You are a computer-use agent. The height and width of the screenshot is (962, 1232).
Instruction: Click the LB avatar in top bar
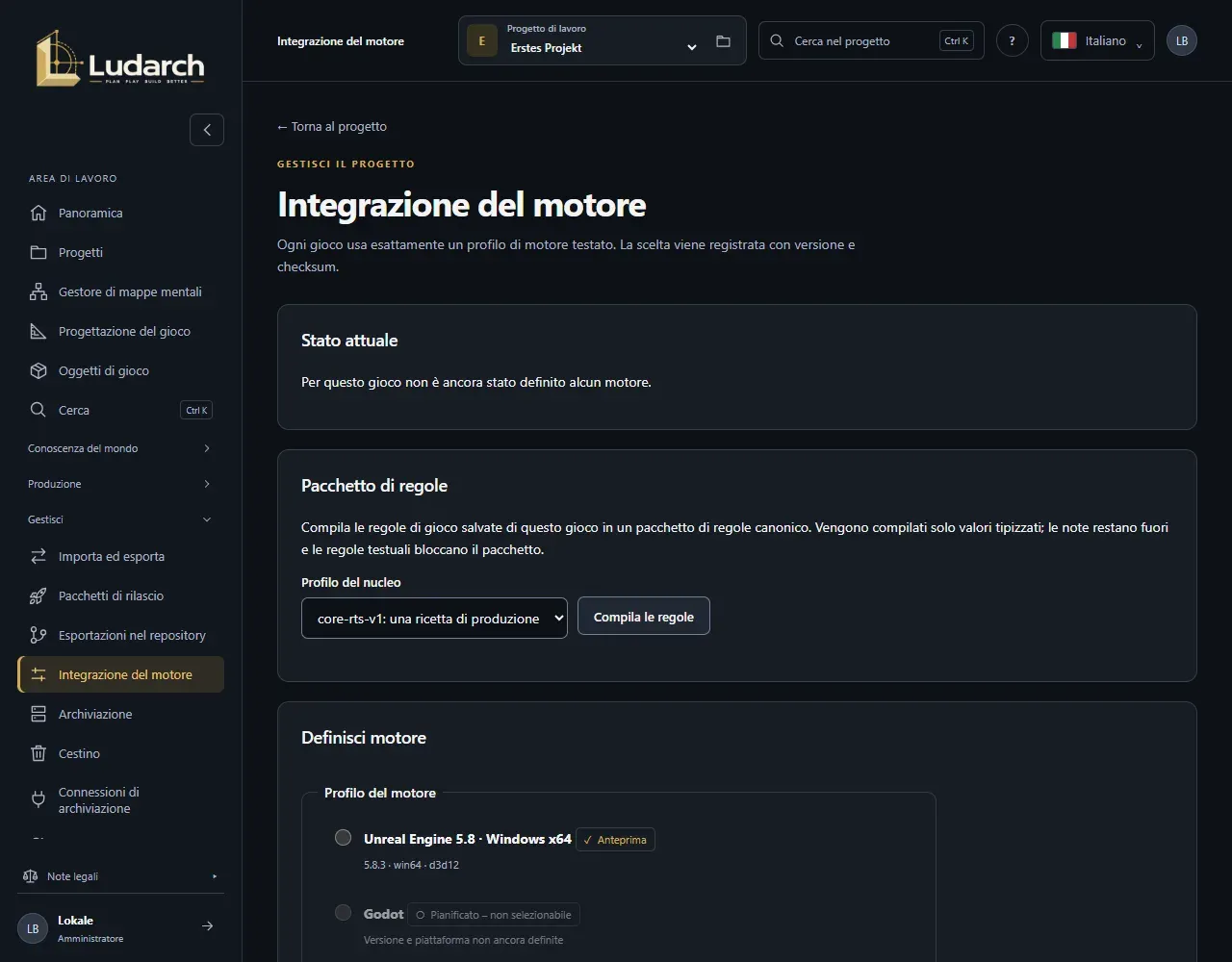point(1182,40)
